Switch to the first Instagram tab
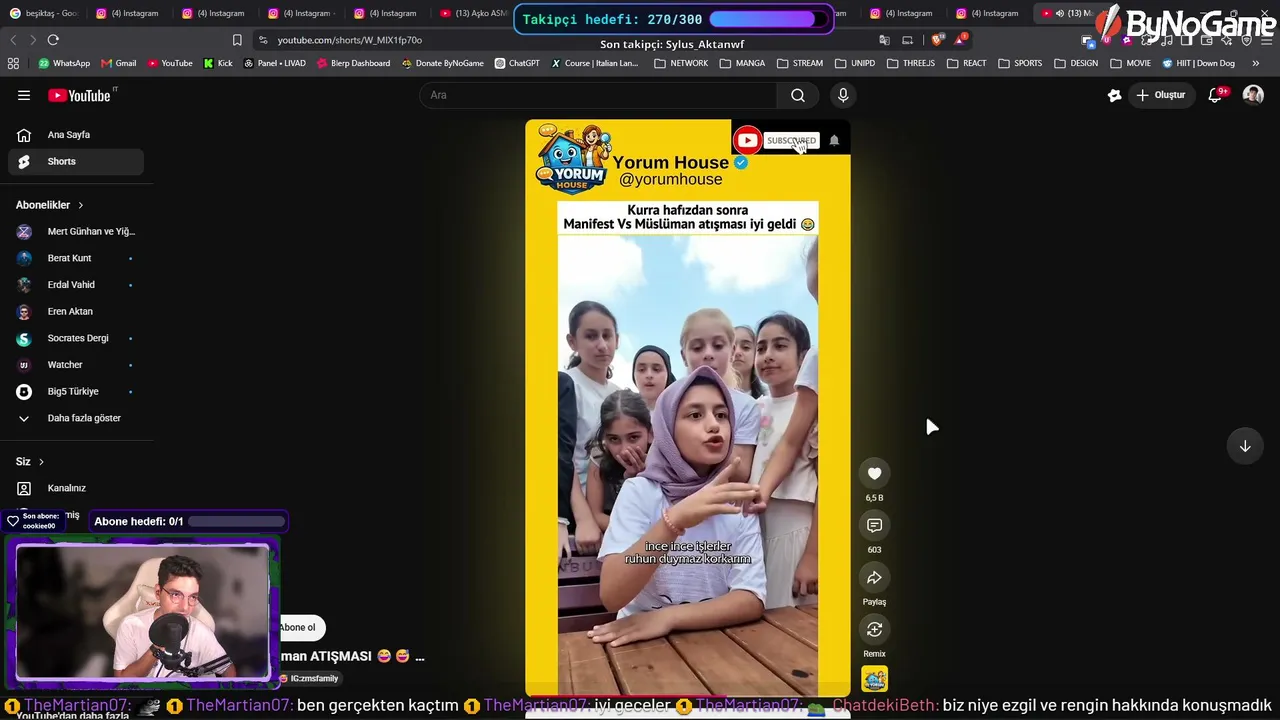The image size is (1280, 720). [127, 13]
